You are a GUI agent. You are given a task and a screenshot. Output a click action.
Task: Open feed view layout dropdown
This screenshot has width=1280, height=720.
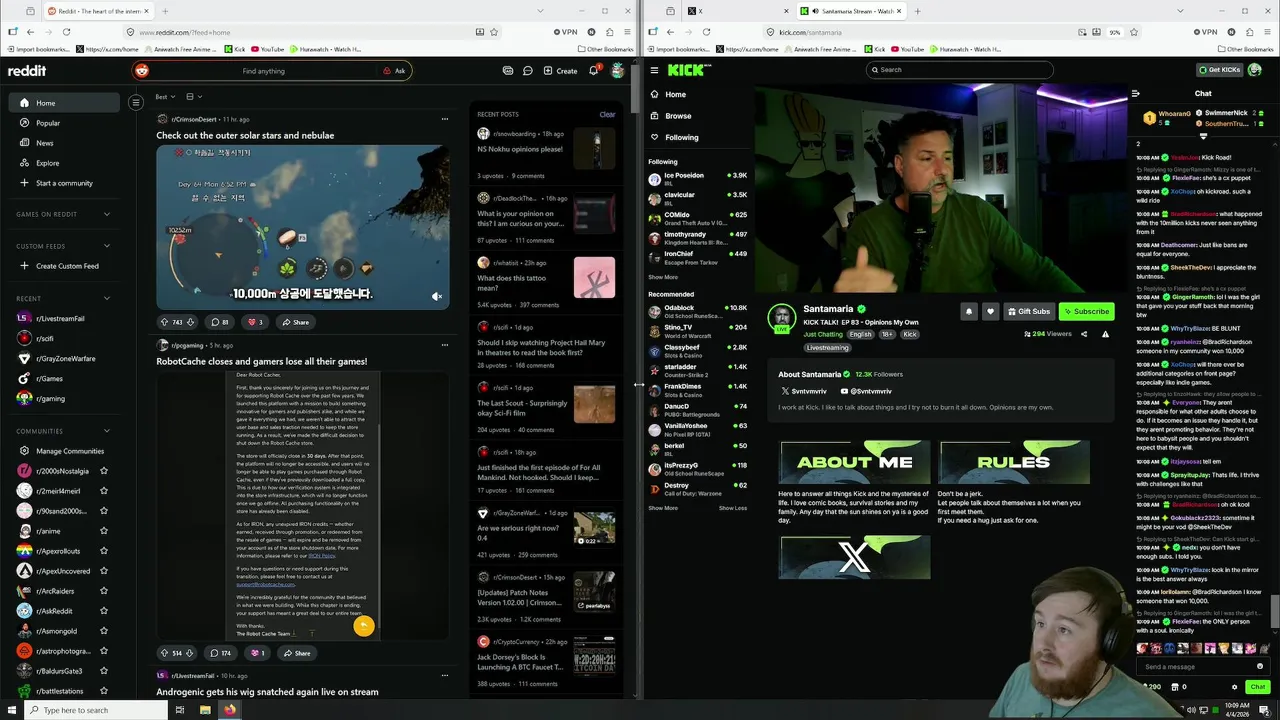(194, 97)
